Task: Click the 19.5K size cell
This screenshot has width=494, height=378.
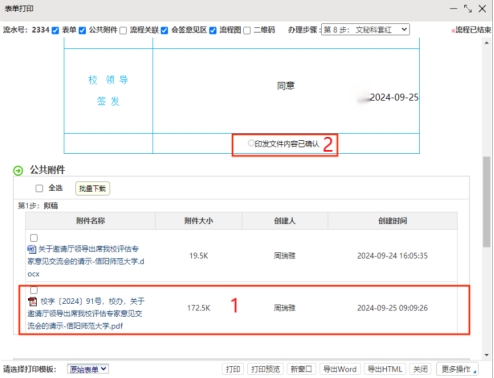Action: point(199,256)
